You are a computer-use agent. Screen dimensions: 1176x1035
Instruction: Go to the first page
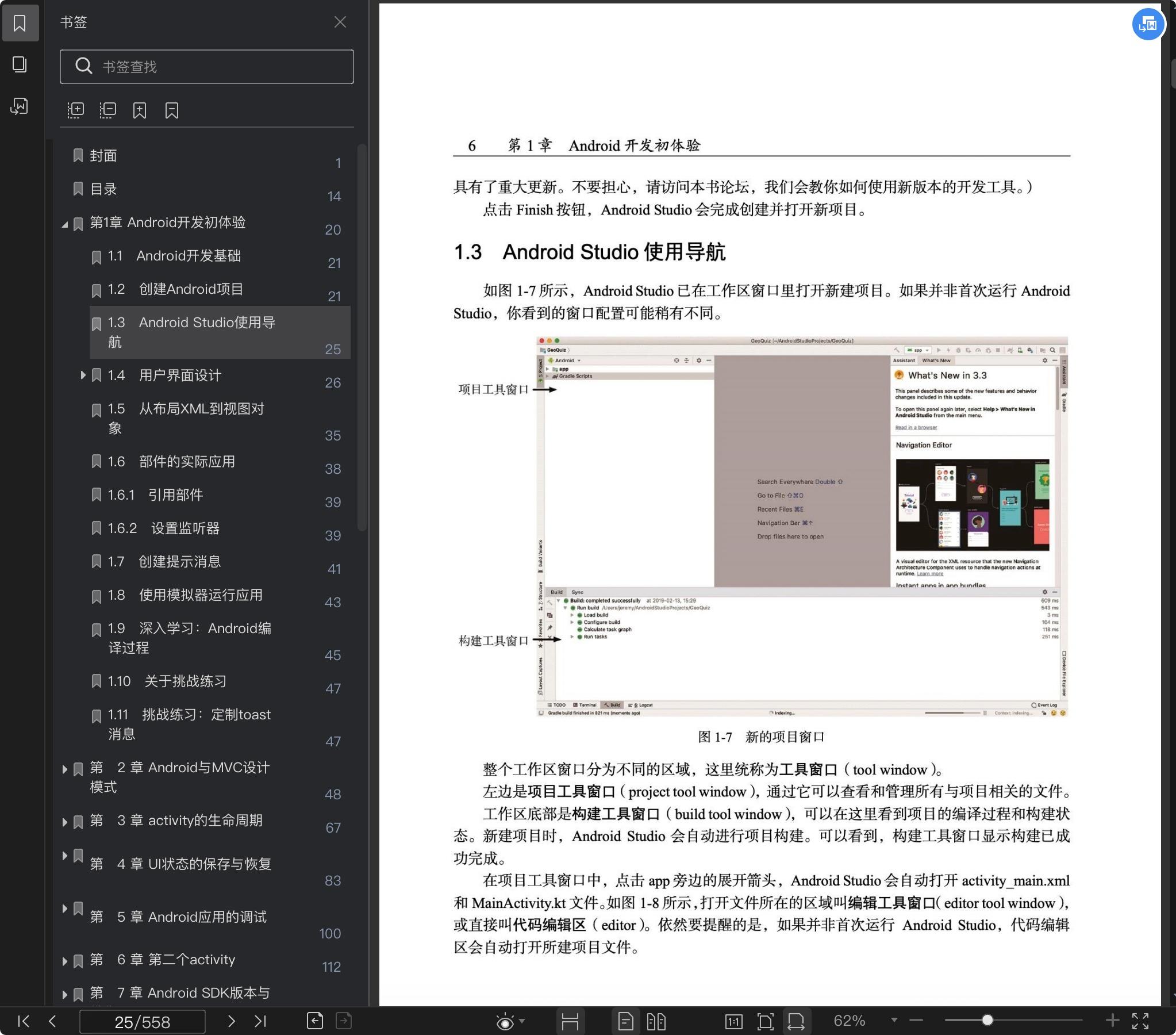click(24, 1021)
